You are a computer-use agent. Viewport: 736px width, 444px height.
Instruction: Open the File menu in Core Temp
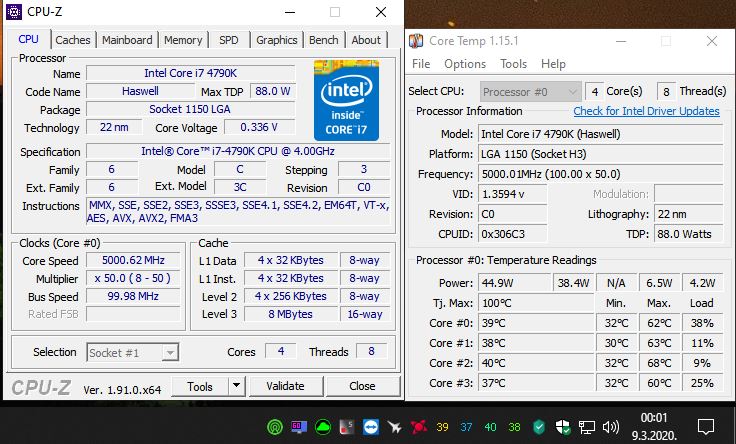(x=421, y=64)
